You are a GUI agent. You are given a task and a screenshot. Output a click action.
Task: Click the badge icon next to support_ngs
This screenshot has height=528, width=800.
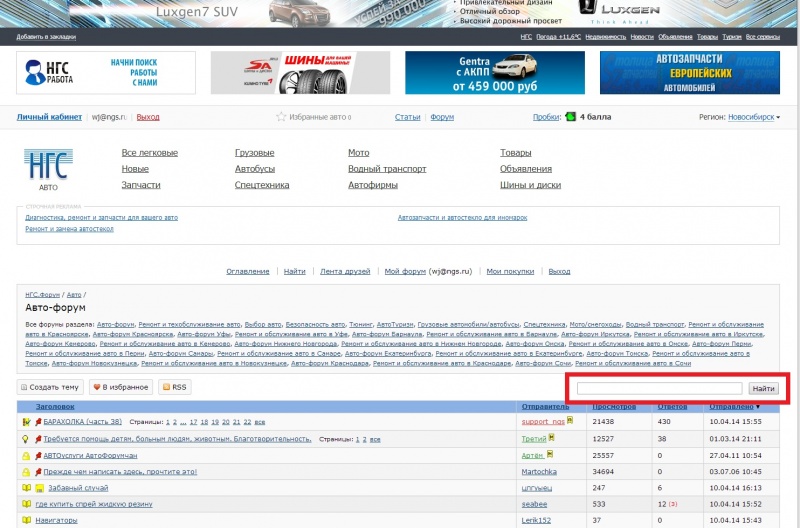coord(573,423)
